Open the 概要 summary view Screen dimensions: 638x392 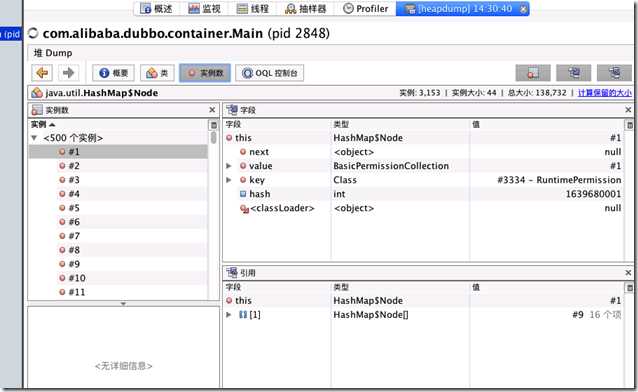(113, 73)
